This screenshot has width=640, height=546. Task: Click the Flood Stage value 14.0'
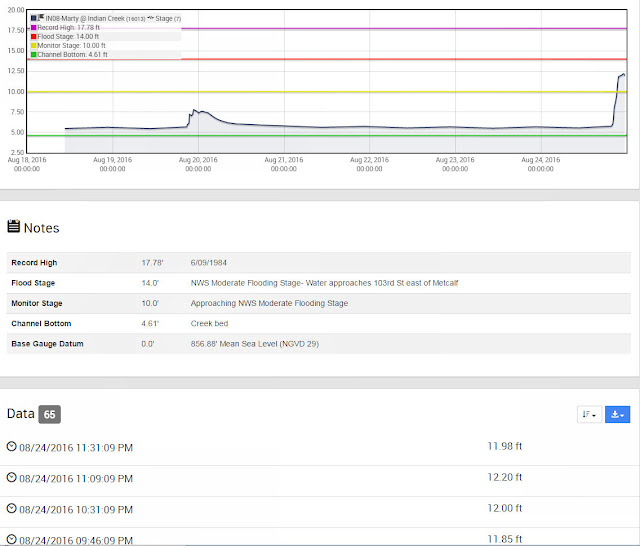(x=150, y=283)
